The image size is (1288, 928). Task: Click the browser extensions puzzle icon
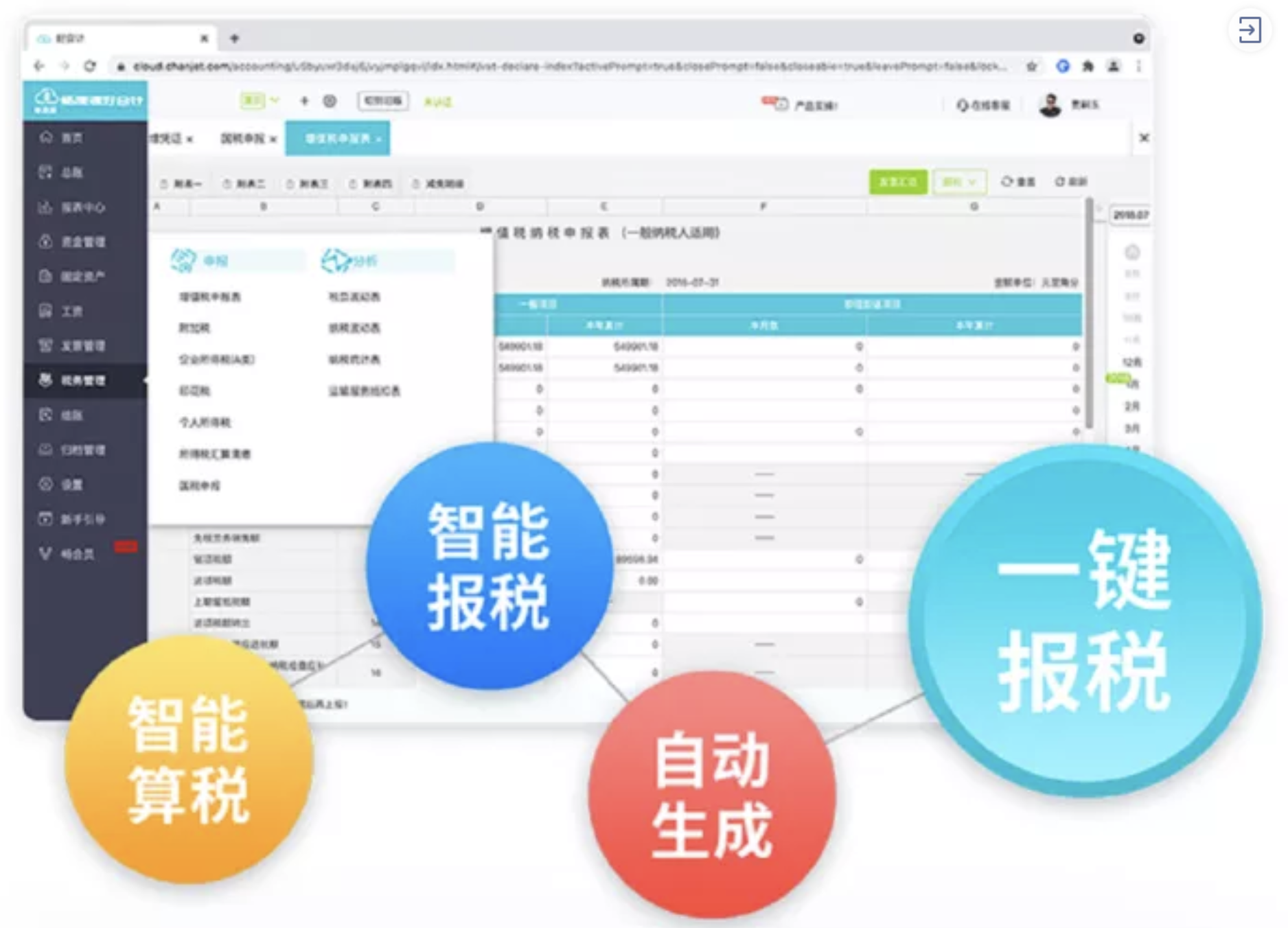(1088, 67)
